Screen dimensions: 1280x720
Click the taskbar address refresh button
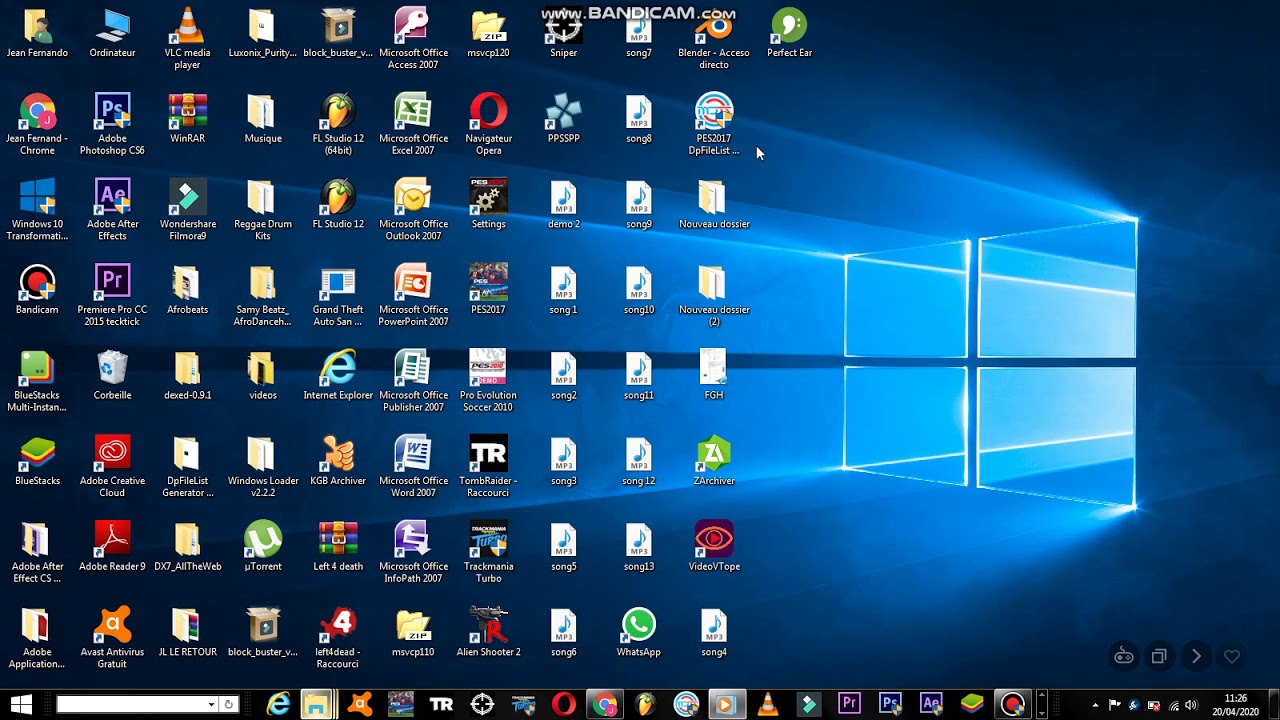click(x=228, y=704)
